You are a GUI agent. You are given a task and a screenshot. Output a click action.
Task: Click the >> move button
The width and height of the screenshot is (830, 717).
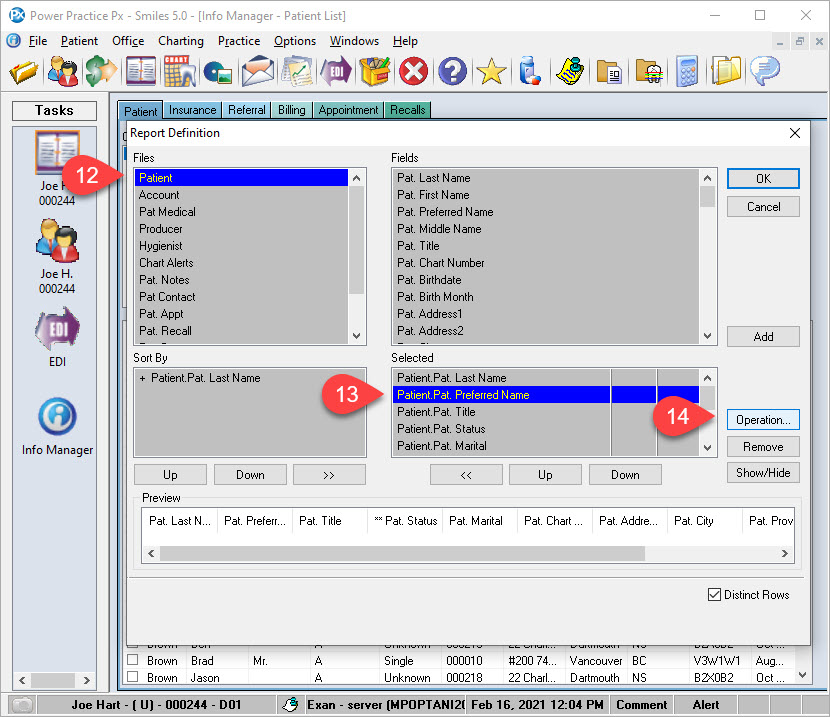329,475
